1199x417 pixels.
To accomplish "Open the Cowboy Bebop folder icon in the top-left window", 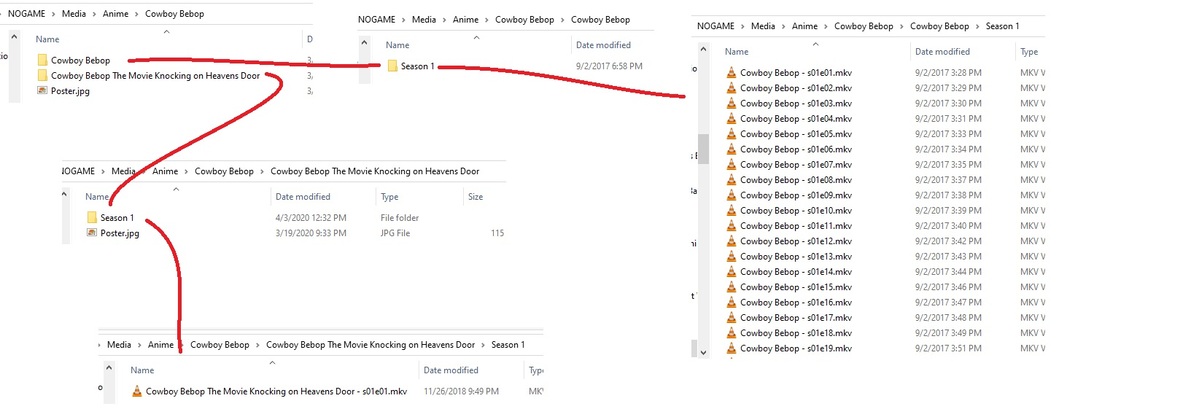I will [43, 60].
